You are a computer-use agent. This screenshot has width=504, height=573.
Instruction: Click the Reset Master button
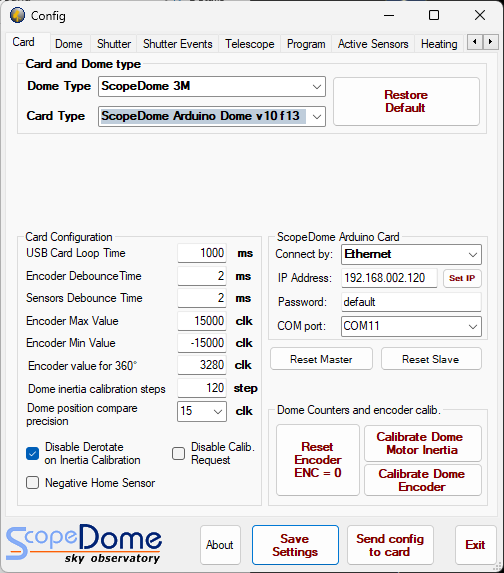[322, 359]
